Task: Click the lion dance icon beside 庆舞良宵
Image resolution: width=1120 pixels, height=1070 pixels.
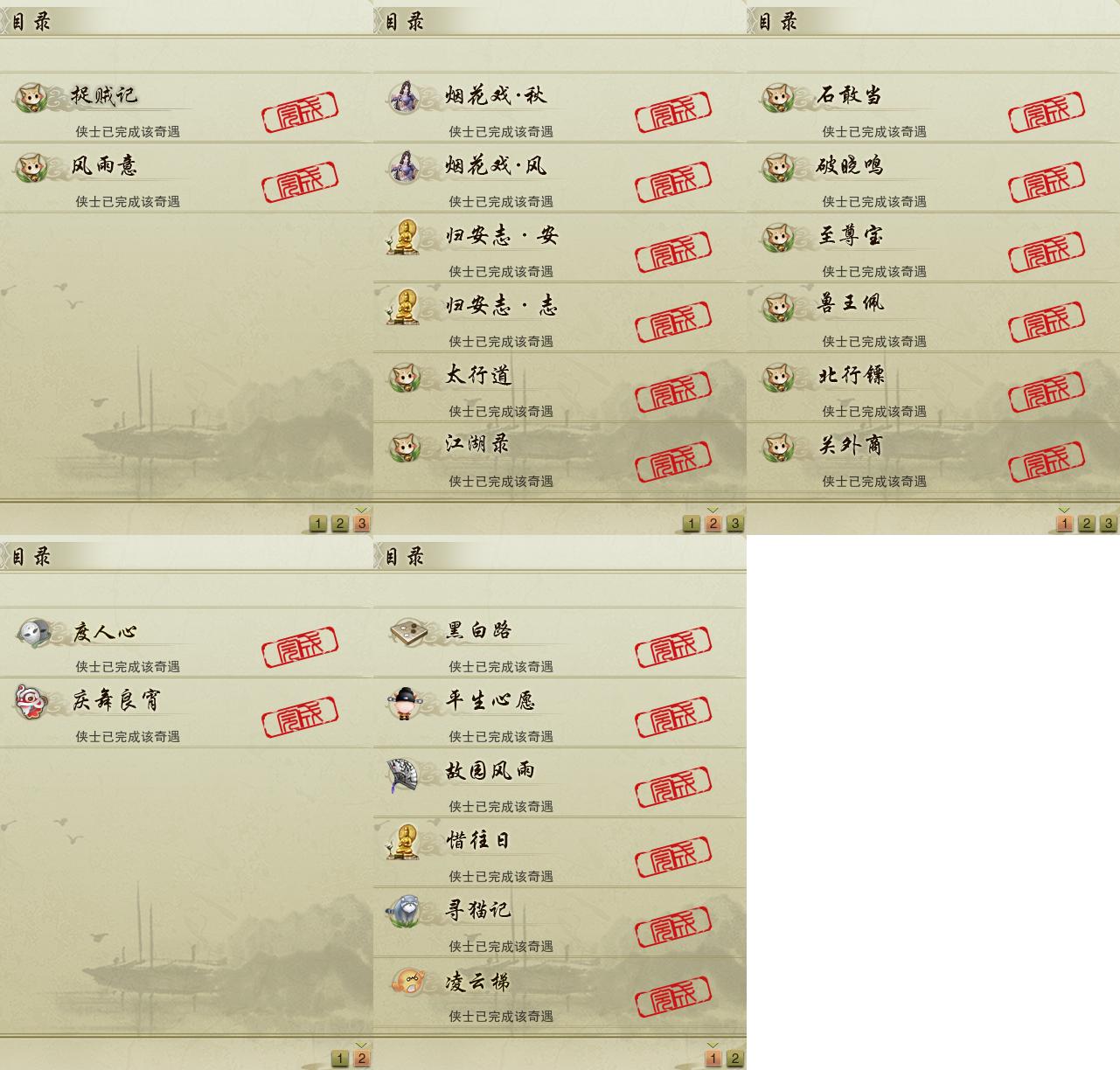Action: 31,701
